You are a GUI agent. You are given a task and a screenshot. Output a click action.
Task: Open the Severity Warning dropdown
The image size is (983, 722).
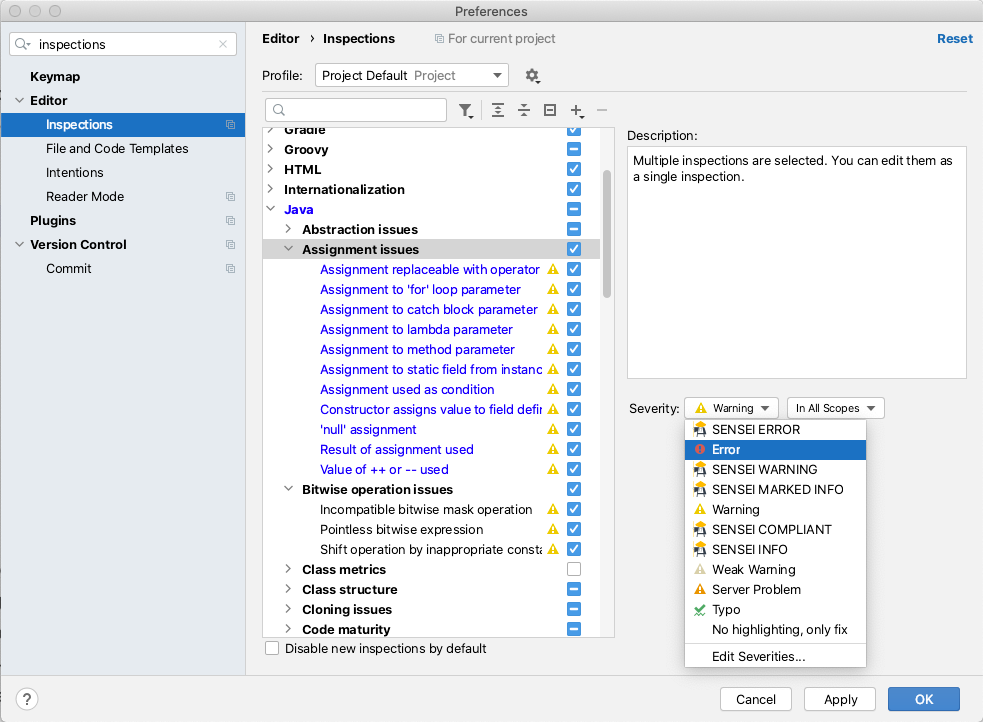[732, 408]
